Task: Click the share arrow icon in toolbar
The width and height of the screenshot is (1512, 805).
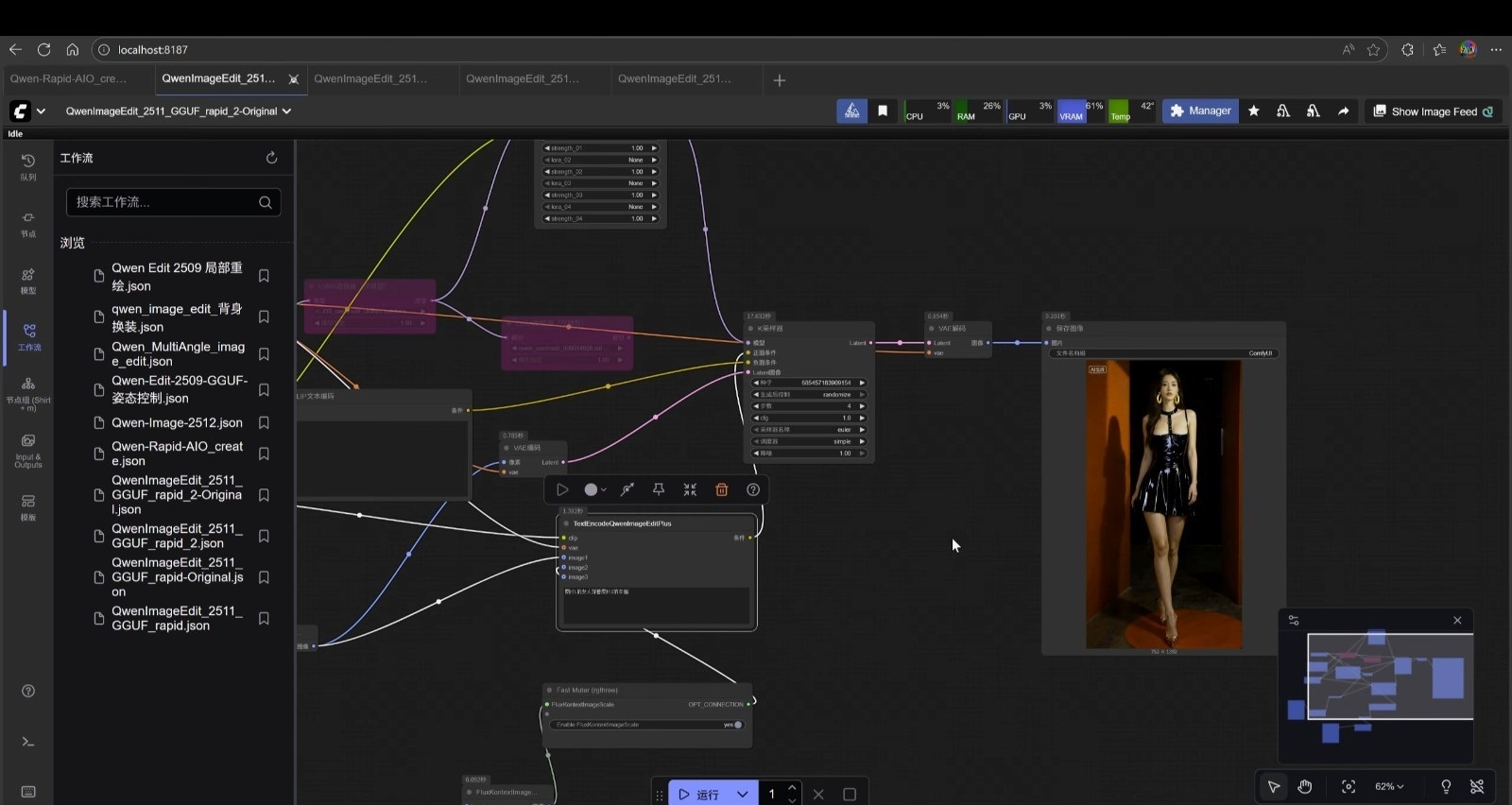Action: click(1343, 111)
